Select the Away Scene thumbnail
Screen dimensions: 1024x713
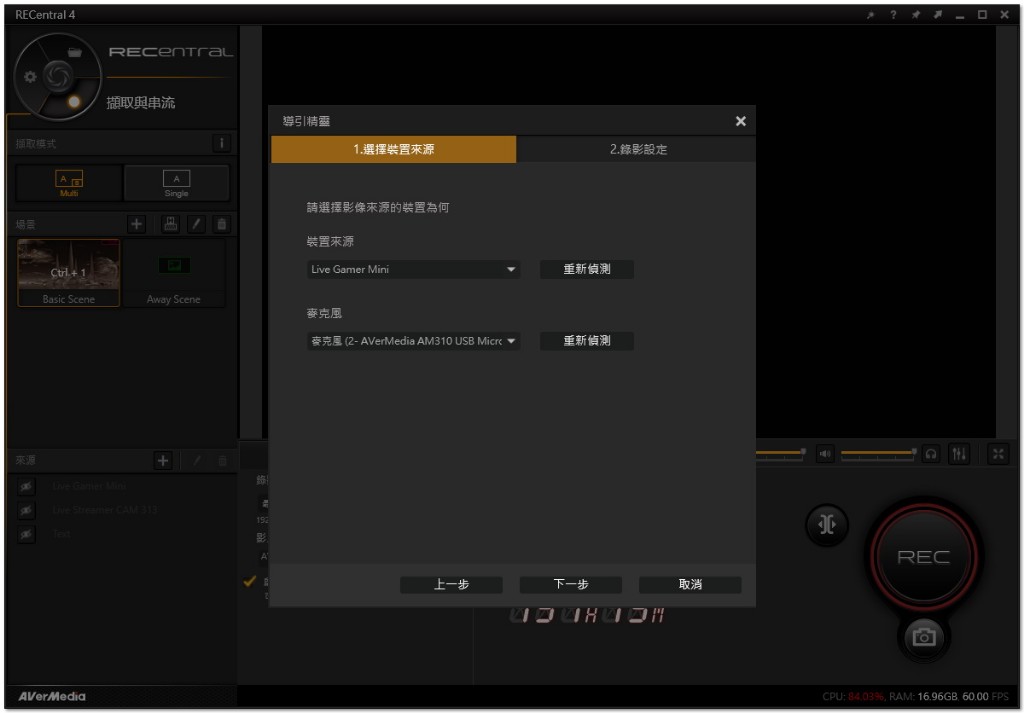coord(174,272)
